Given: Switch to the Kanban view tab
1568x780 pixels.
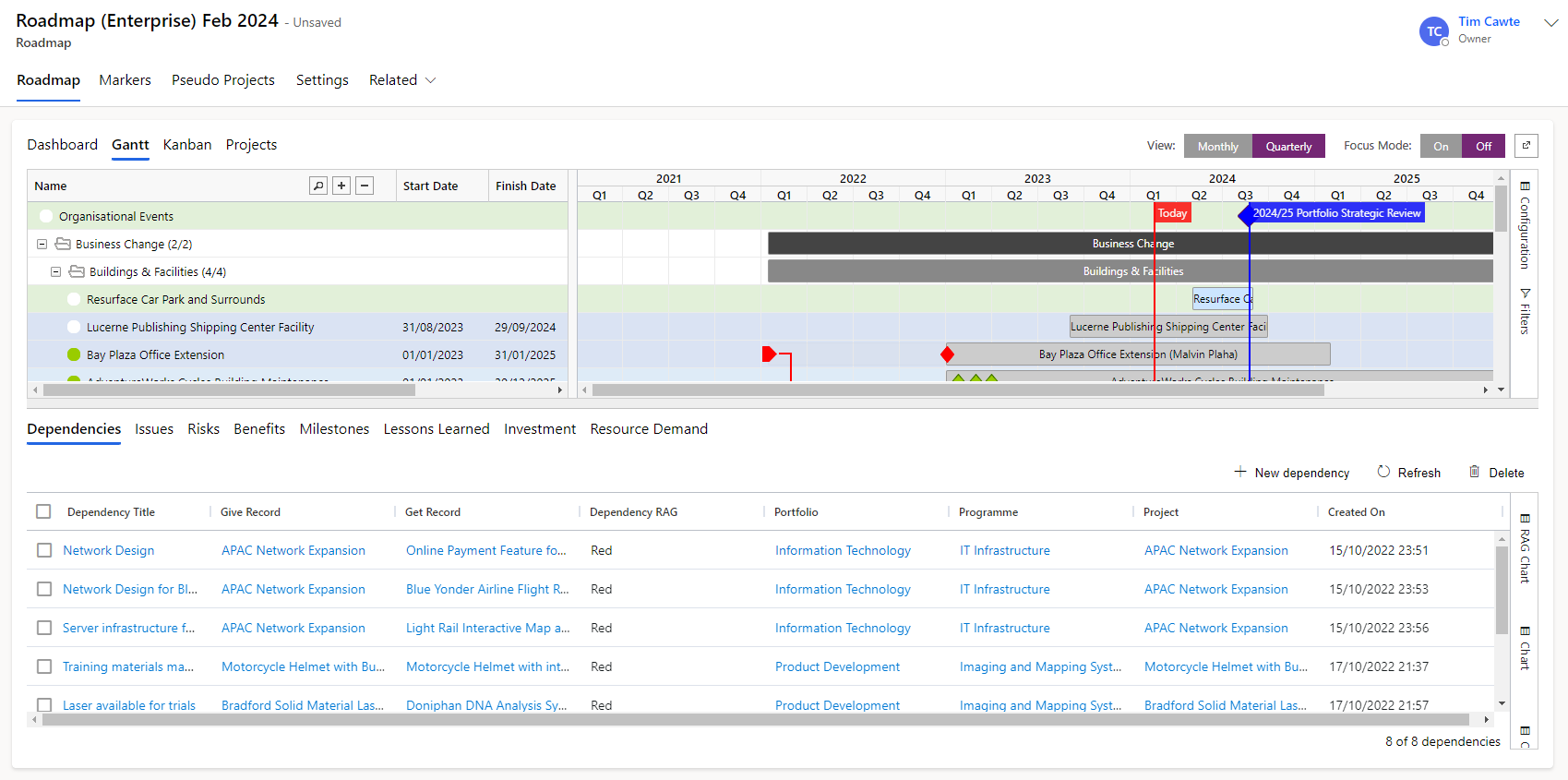Looking at the screenshot, I should click(187, 145).
